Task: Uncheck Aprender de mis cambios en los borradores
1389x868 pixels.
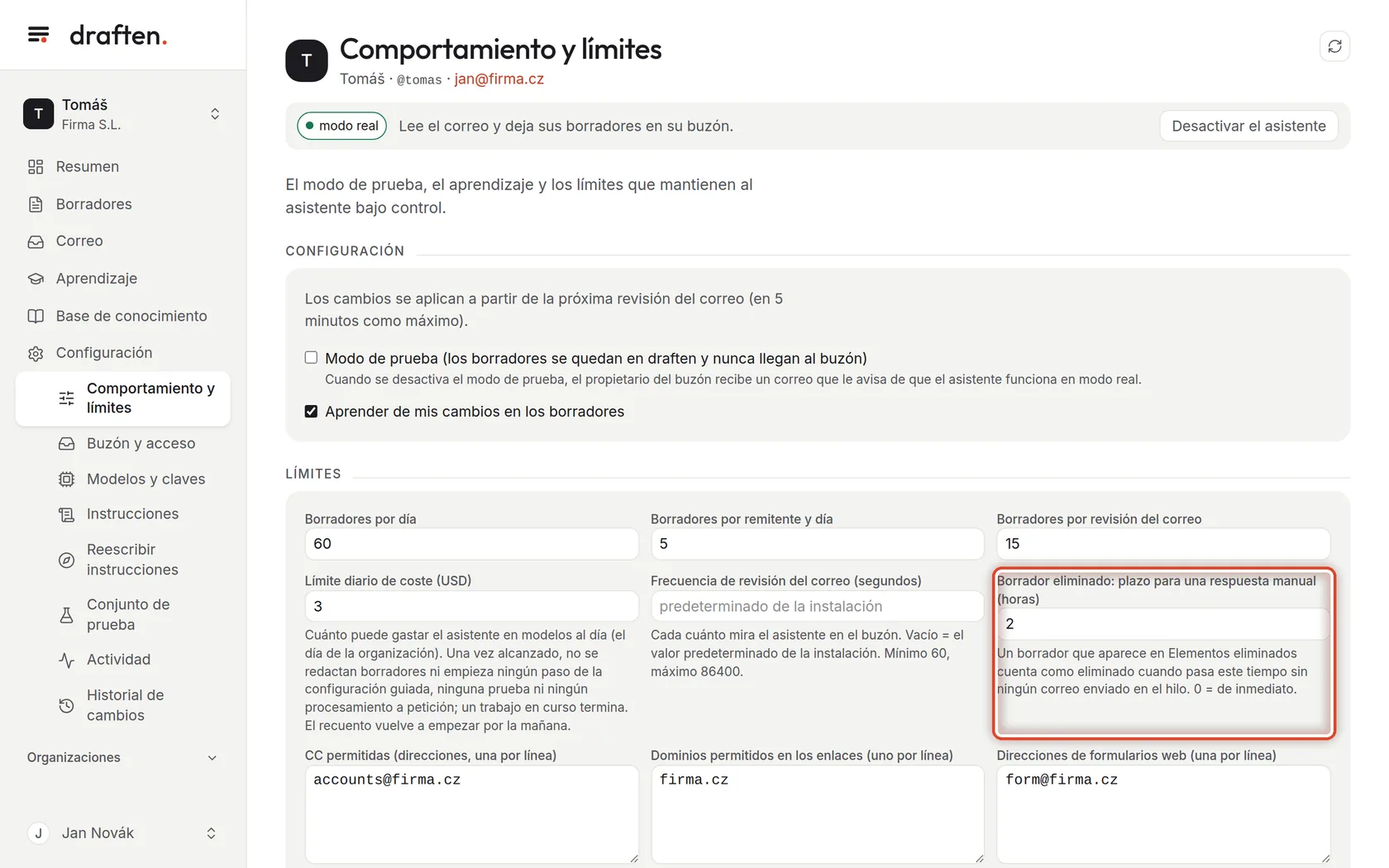Action: [x=311, y=412]
